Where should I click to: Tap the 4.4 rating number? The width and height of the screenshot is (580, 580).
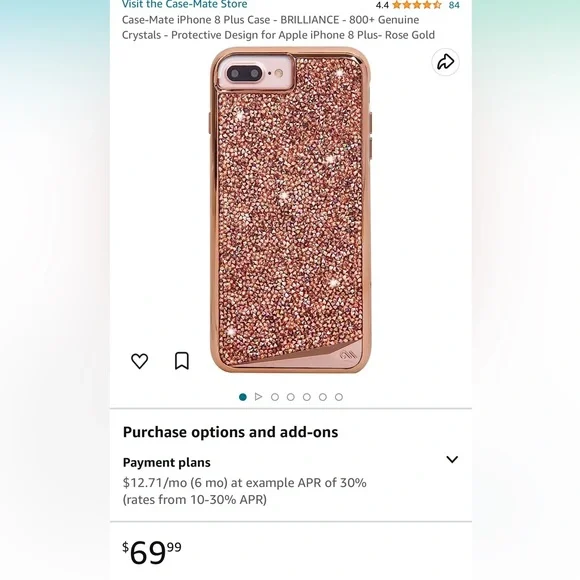[x=382, y=5]
